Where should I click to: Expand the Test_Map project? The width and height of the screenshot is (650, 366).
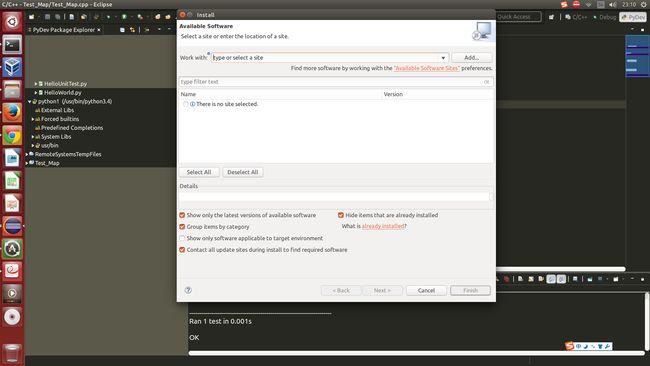click(27, 163)
